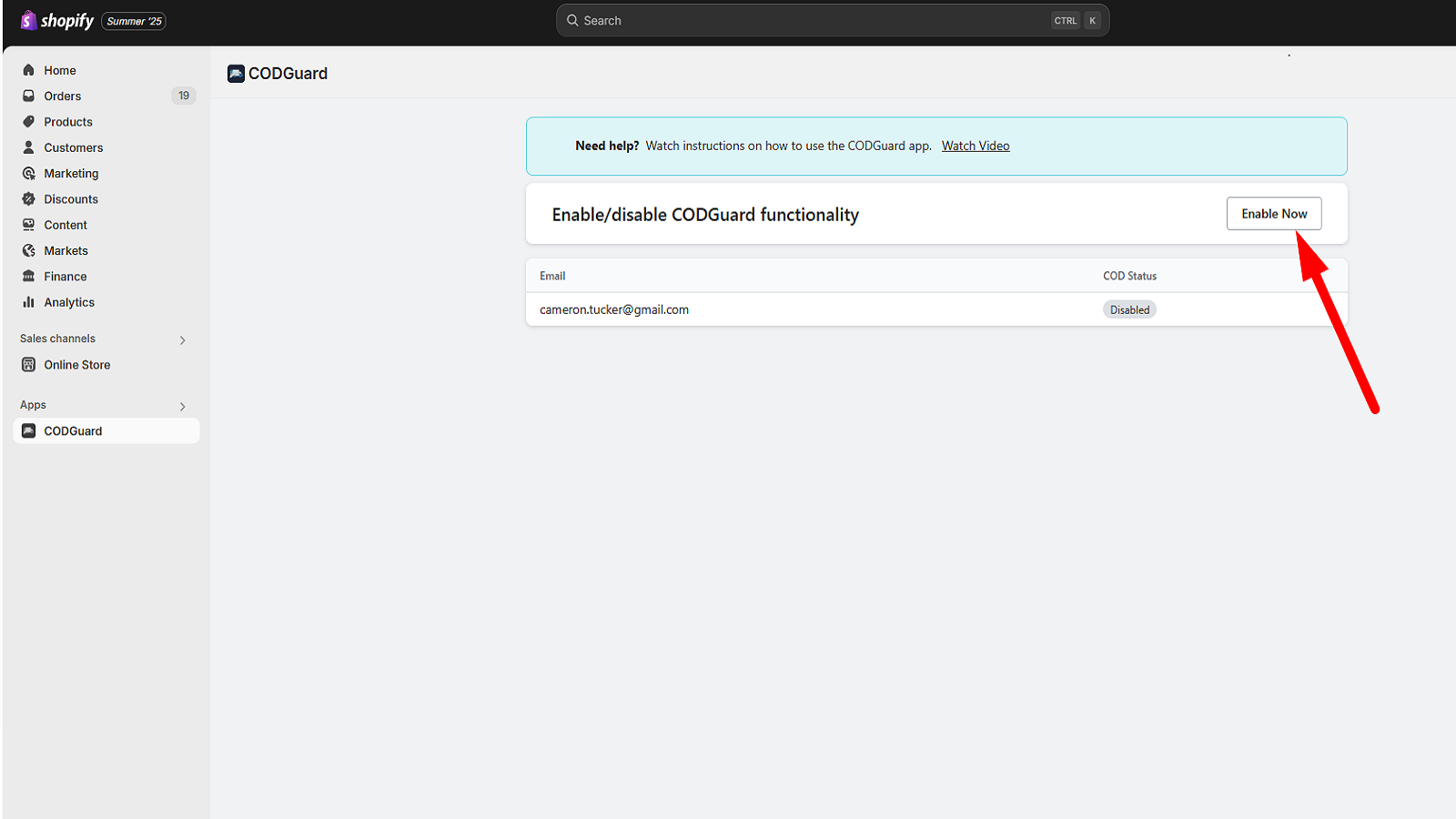Click the COD Status column header

[x=1130, y=276]
